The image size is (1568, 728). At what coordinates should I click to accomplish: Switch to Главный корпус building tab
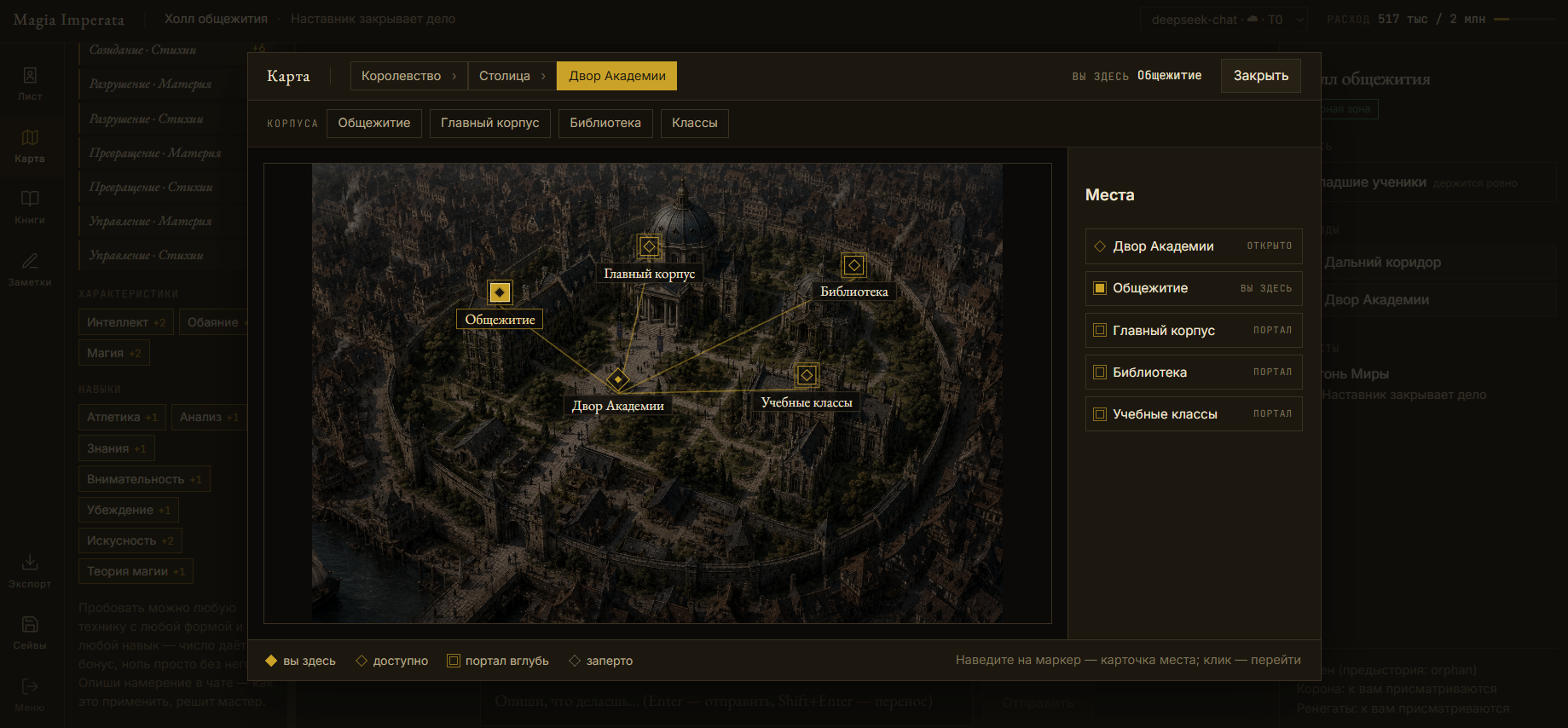point(490,123)
